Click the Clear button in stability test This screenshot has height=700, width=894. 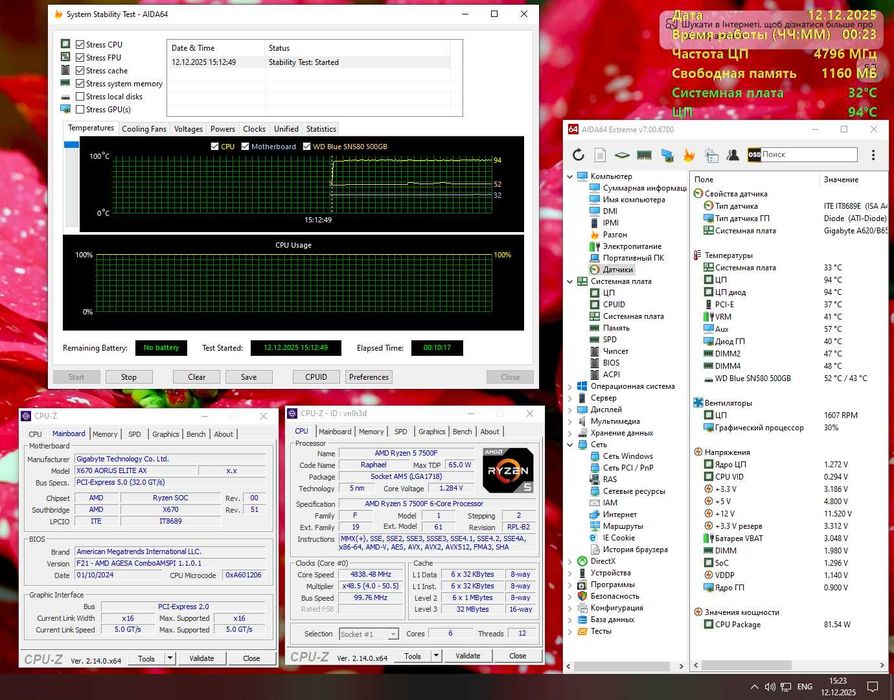196,377
